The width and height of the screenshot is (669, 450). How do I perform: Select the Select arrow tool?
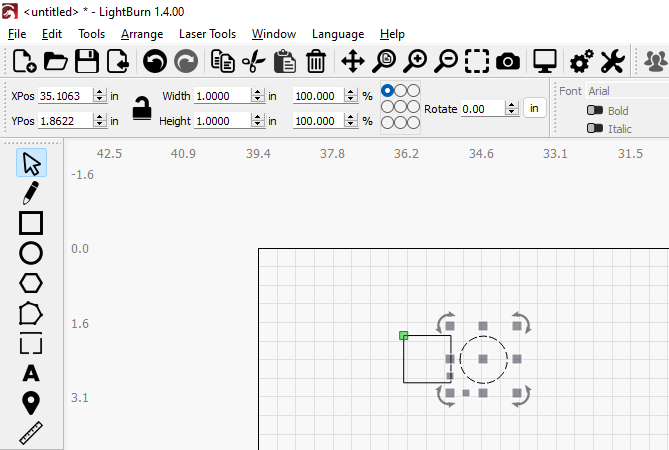32,163
